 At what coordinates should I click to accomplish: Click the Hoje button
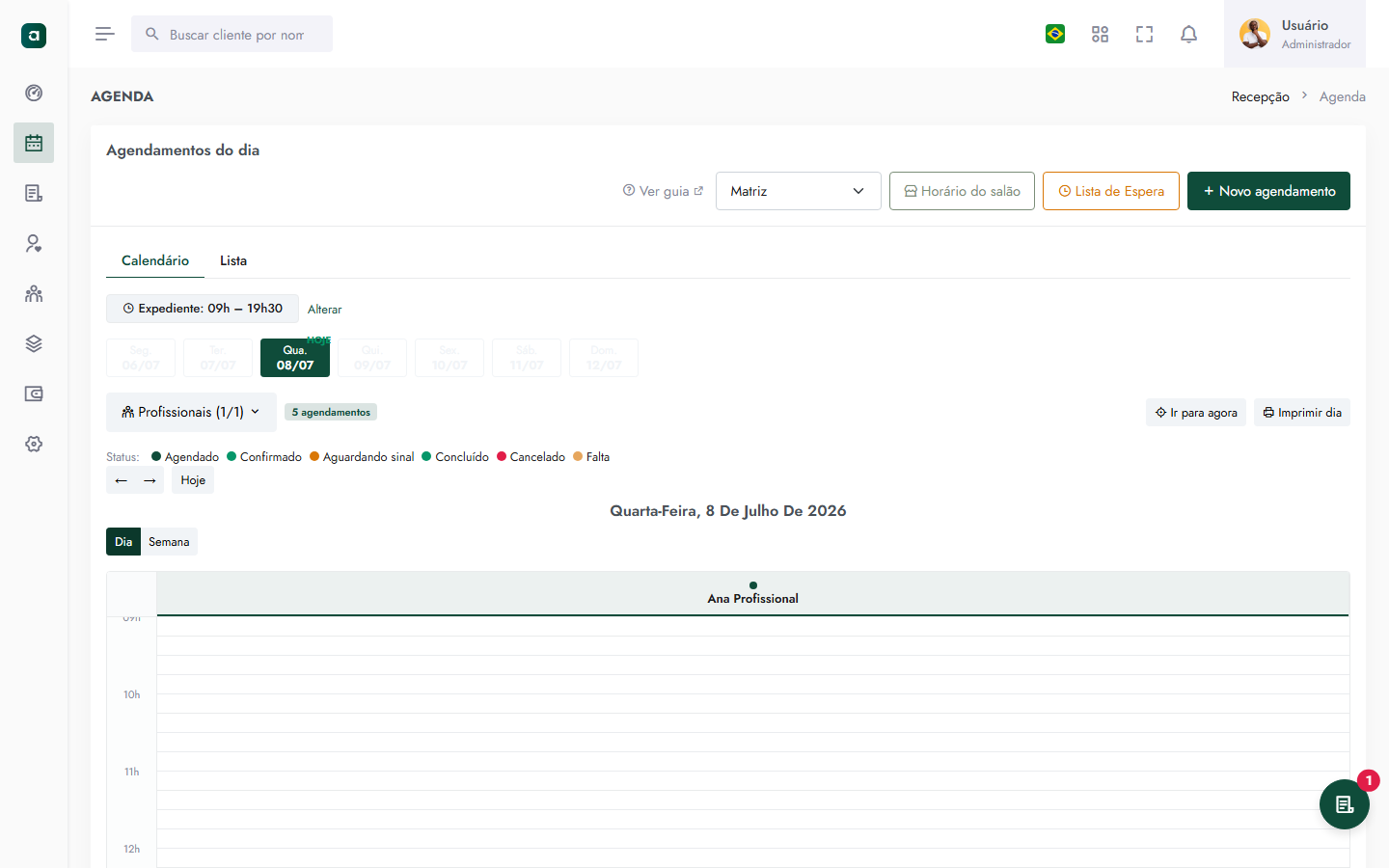tap(193, 480)
